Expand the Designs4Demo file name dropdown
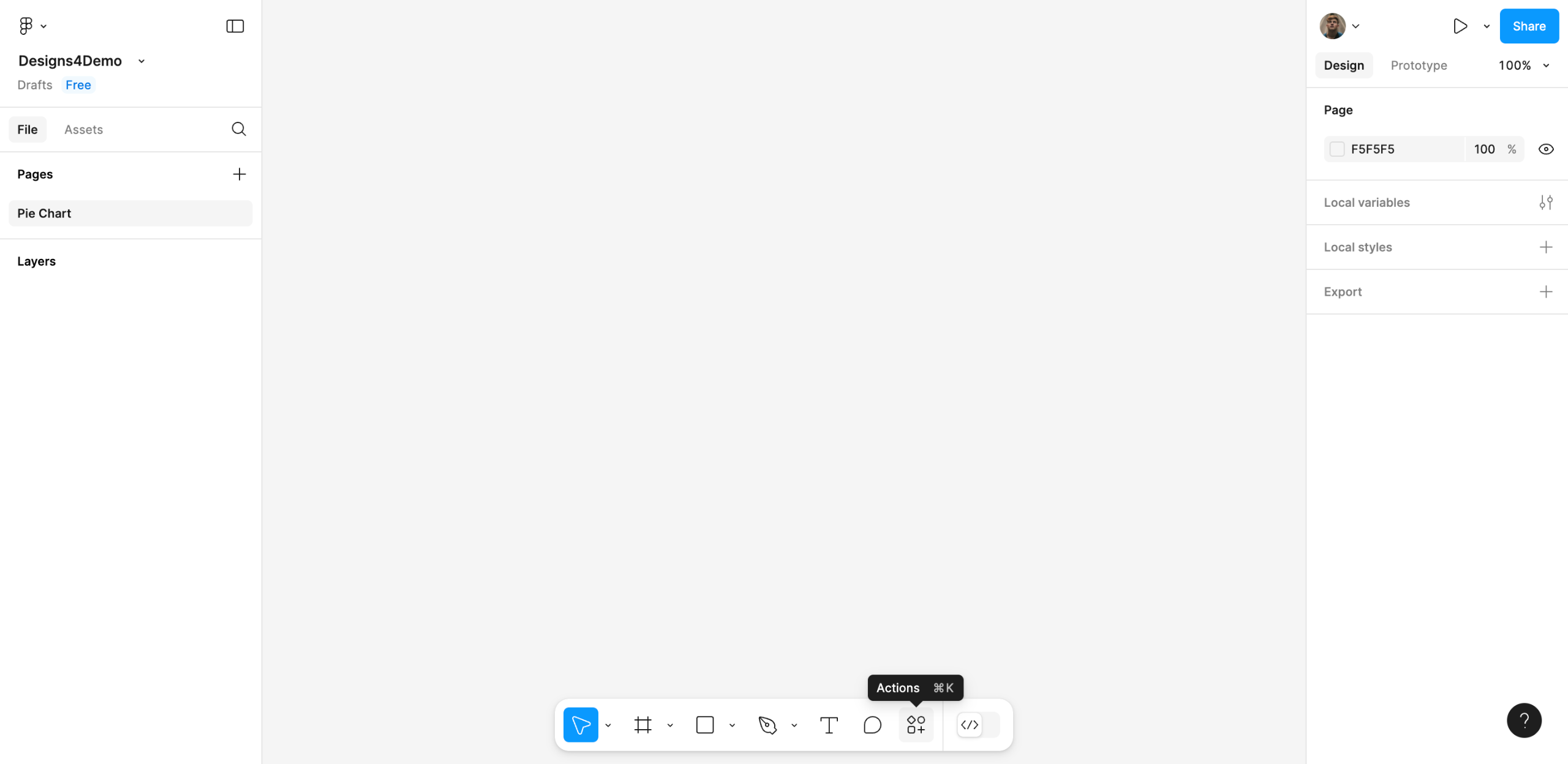Viewport: 1568px width, 764px height. click(141, 61)
